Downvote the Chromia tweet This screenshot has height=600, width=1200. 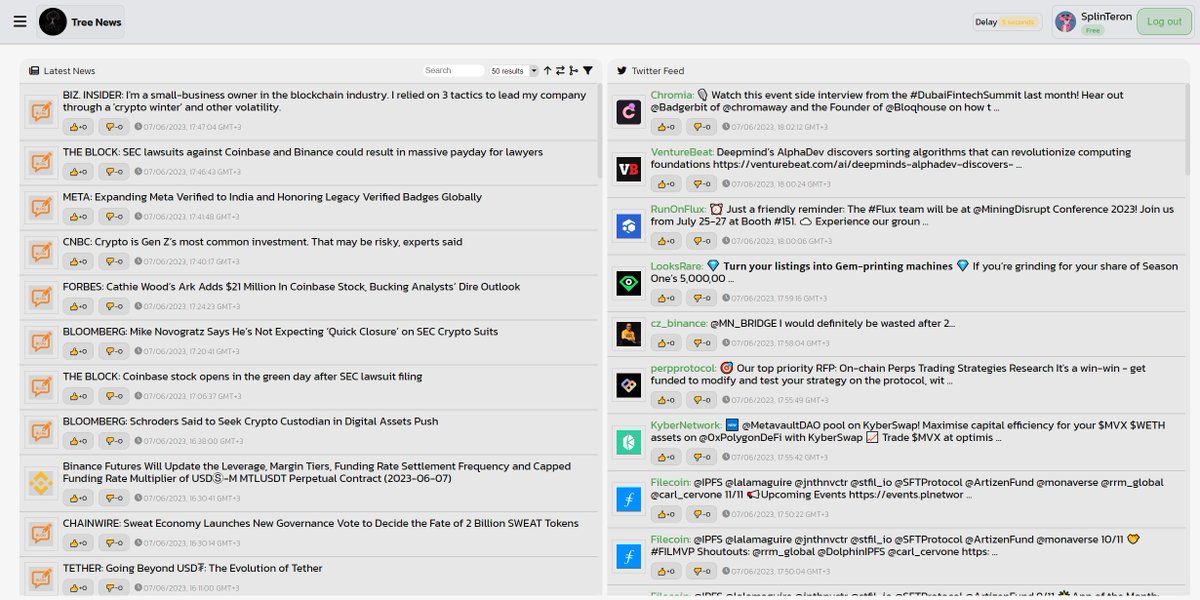coord(701,126)
